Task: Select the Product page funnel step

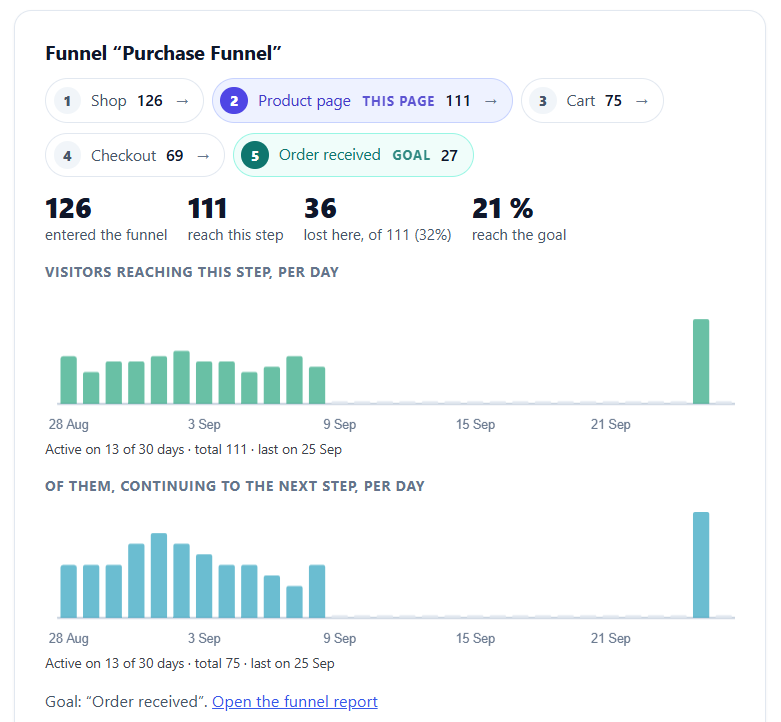Action: point(362,101)
